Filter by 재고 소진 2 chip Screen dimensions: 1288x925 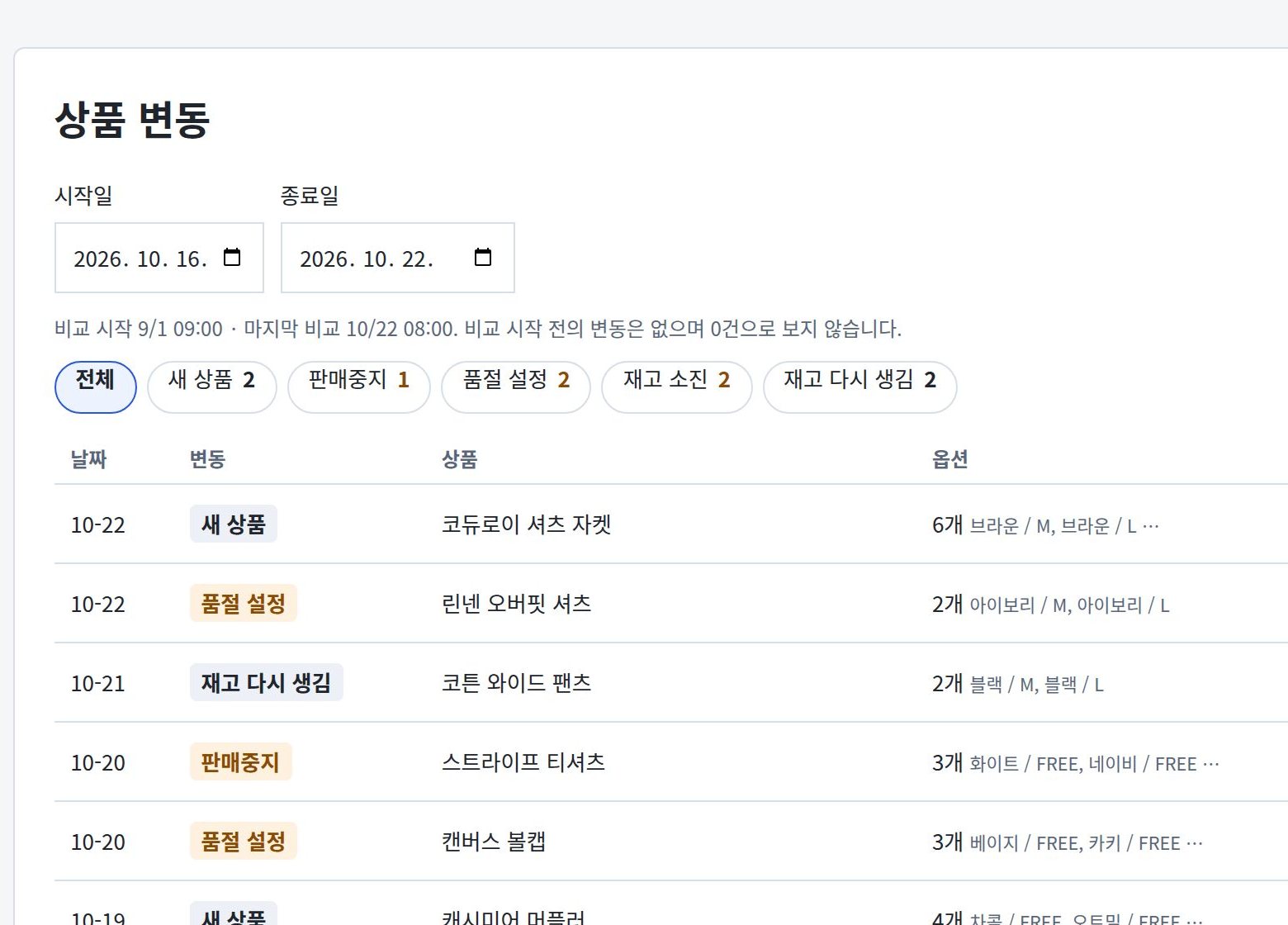click(x=677, y=387)
